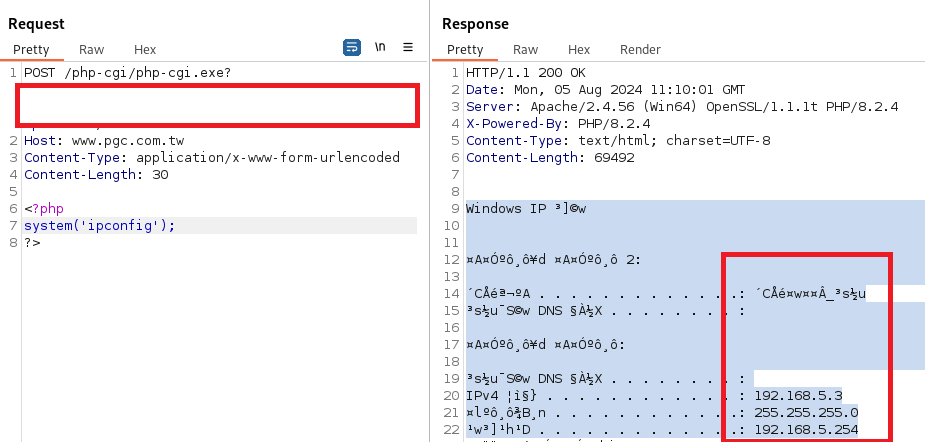Open the Response Hex tab
Viewport: 925px width, 442px height.
(579, 50)
